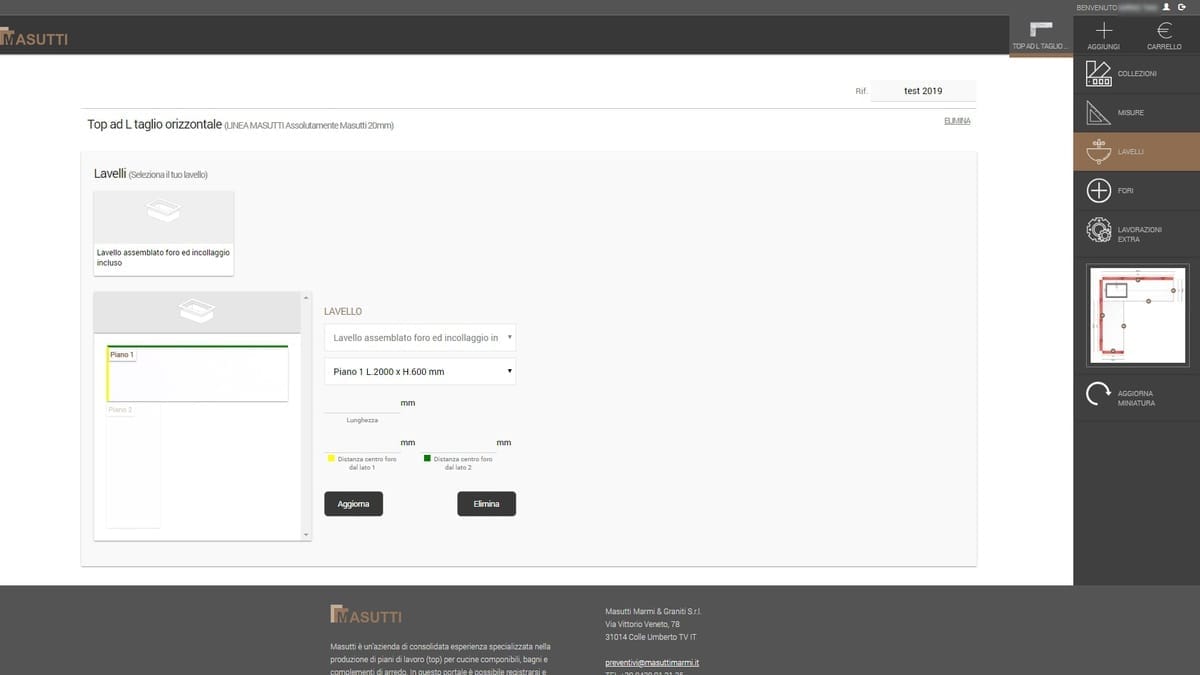1200x675 pixels.
Task: Click the sink icon above Piano 1
Action: click(x=196, y=311)
